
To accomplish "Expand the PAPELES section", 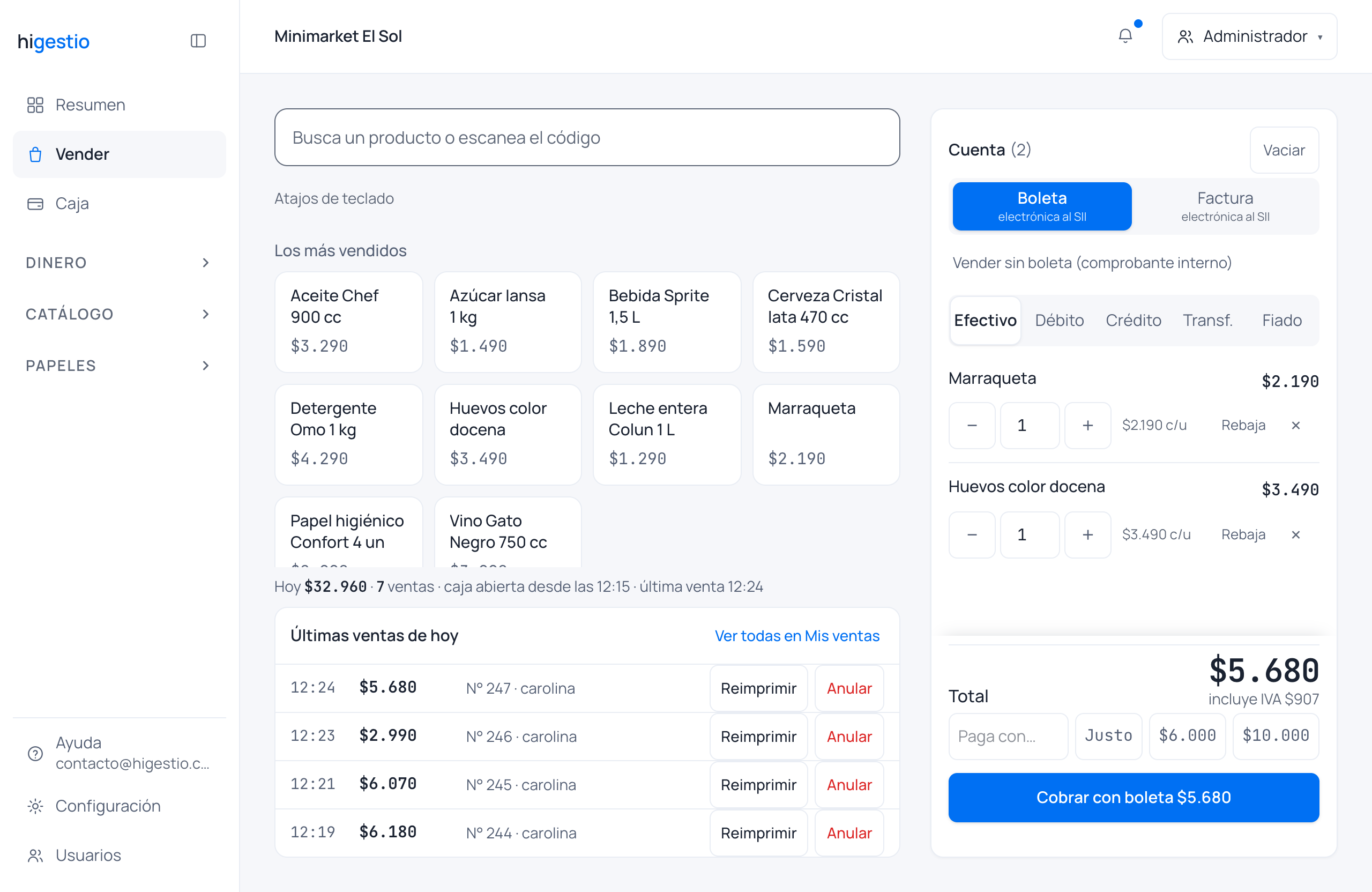I will 120,366.
